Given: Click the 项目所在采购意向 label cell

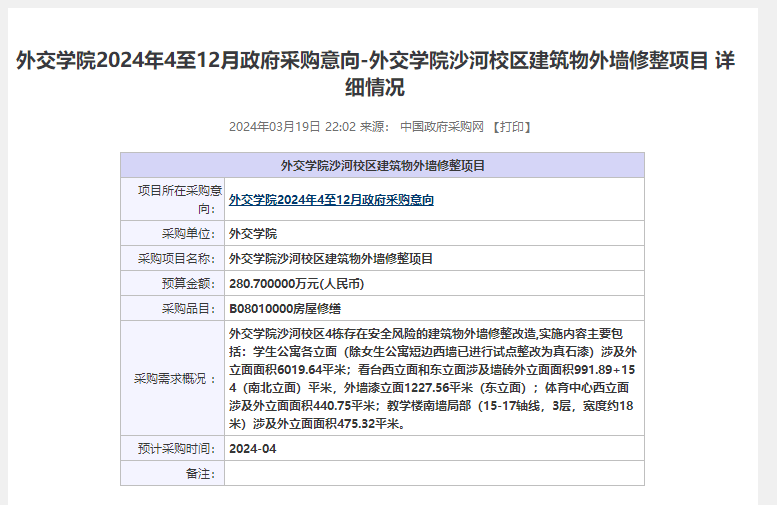Looking at the screenshot, I should pyautogui.click(x=173, y=200).
